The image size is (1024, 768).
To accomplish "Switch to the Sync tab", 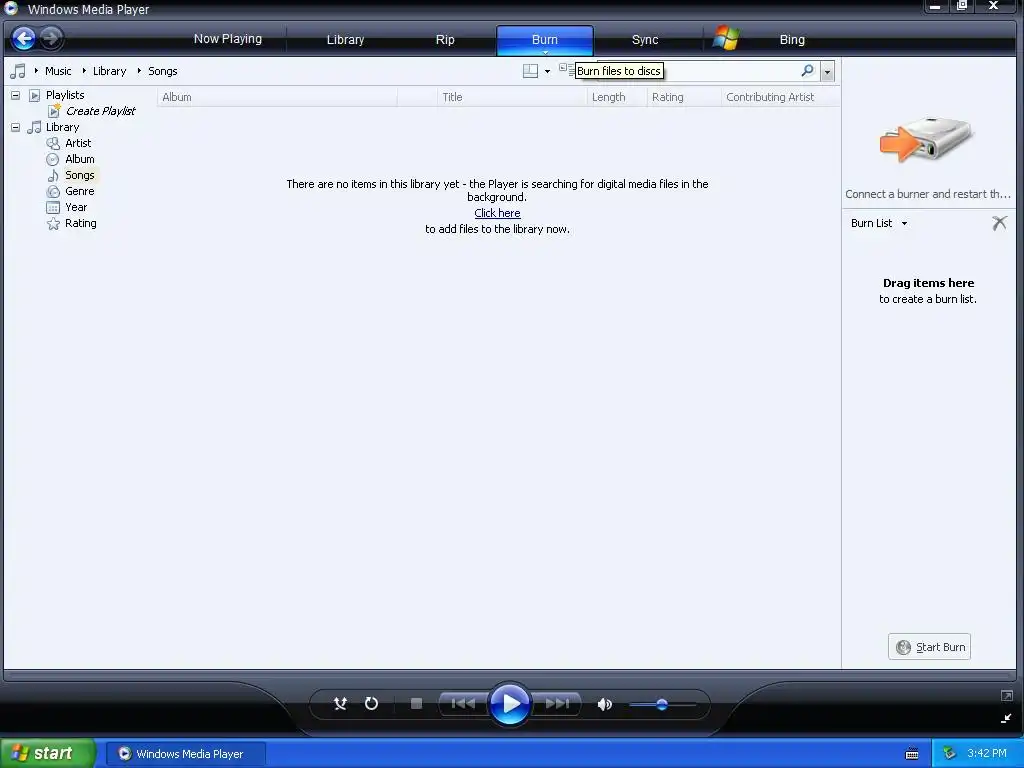I will tap(645, 40).
